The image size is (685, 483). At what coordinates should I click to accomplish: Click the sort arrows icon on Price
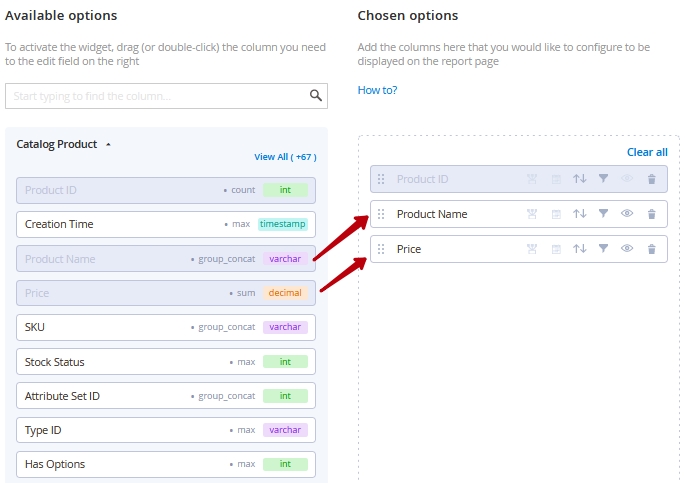coord(579,249)
